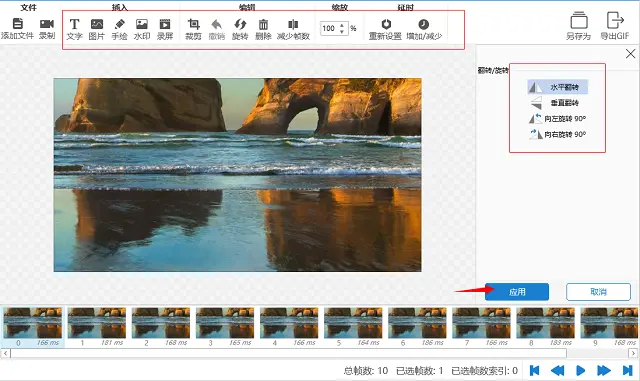Click the 另存为 save as icon
Image resolution: width=640 pixels, height=381 pixels.
point(579,20)
